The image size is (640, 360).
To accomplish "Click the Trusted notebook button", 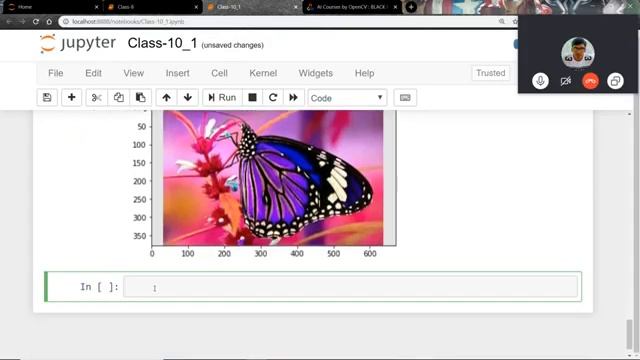I will tap(491, 73).
